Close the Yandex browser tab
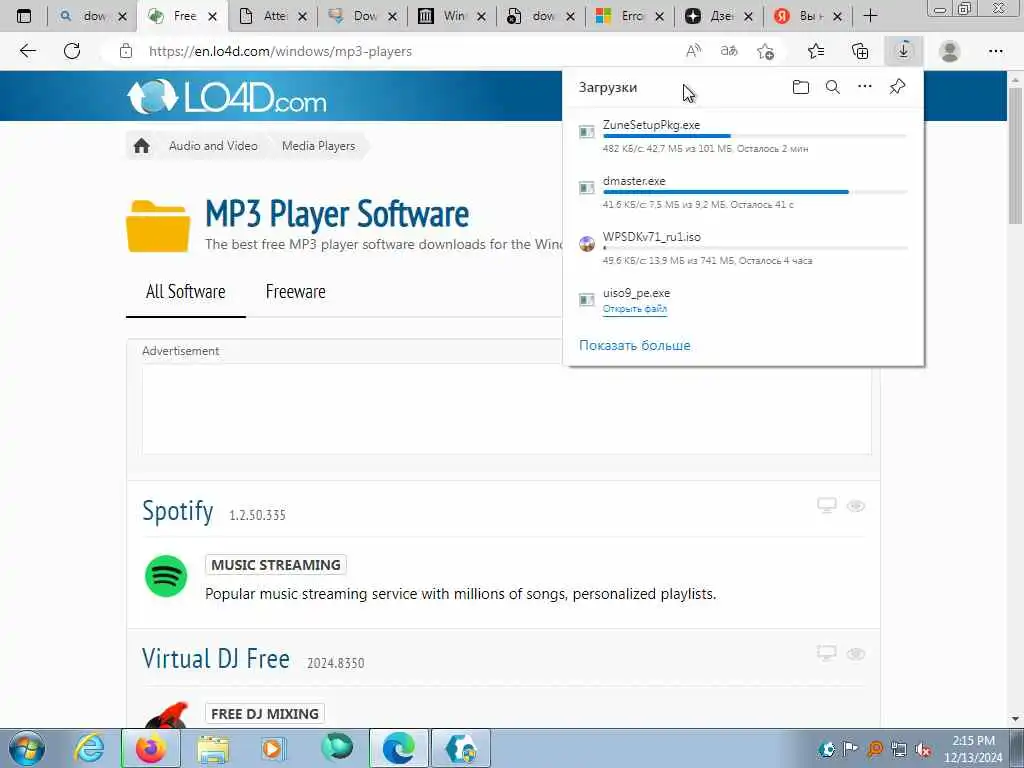The width and height of the screenshot is (1024, 768). click(838, 17)
